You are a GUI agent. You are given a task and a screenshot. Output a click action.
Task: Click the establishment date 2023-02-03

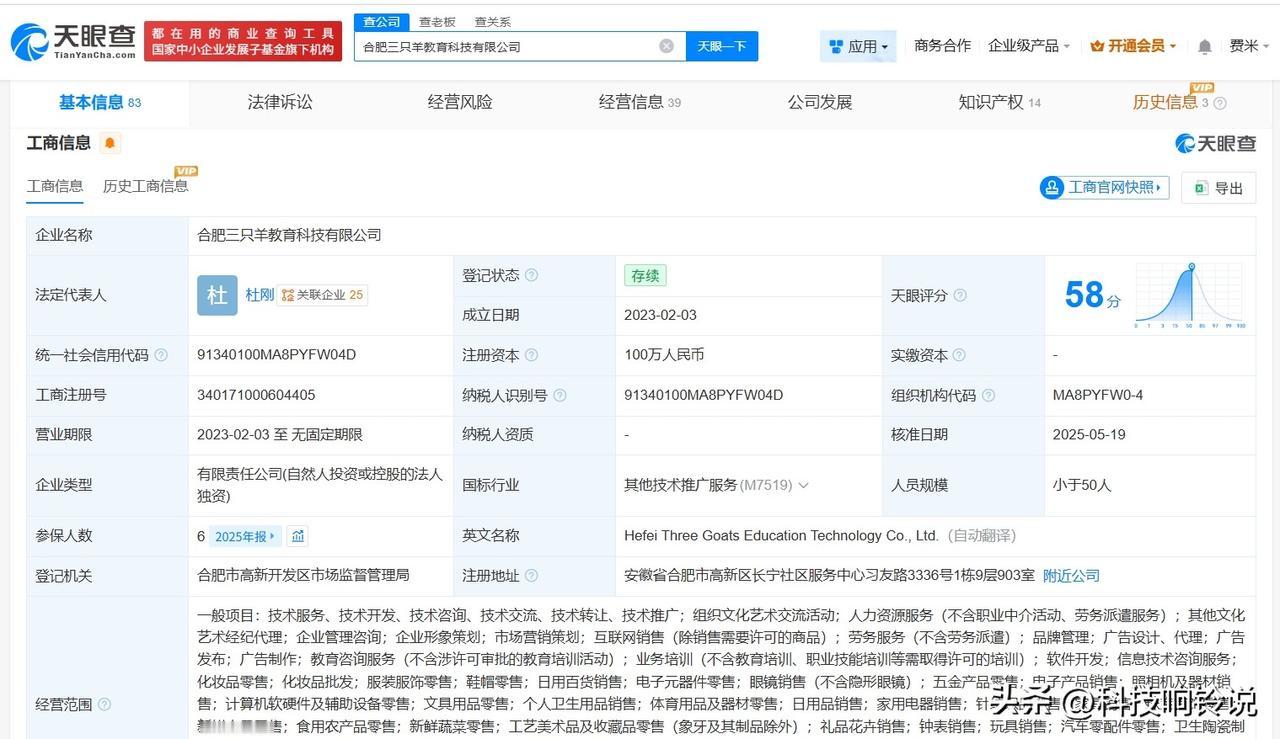[660, 315]
